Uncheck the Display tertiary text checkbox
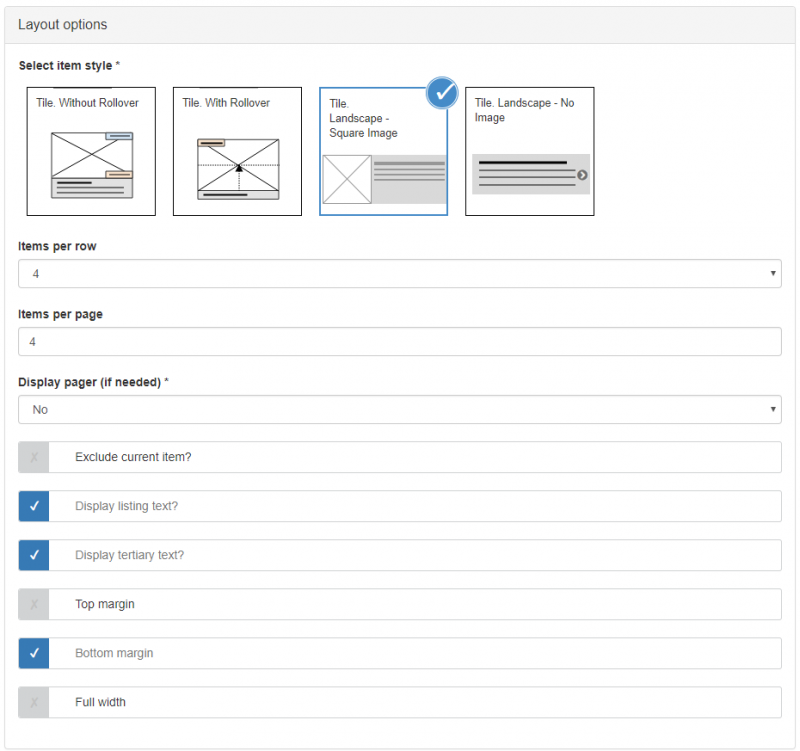 34,555
